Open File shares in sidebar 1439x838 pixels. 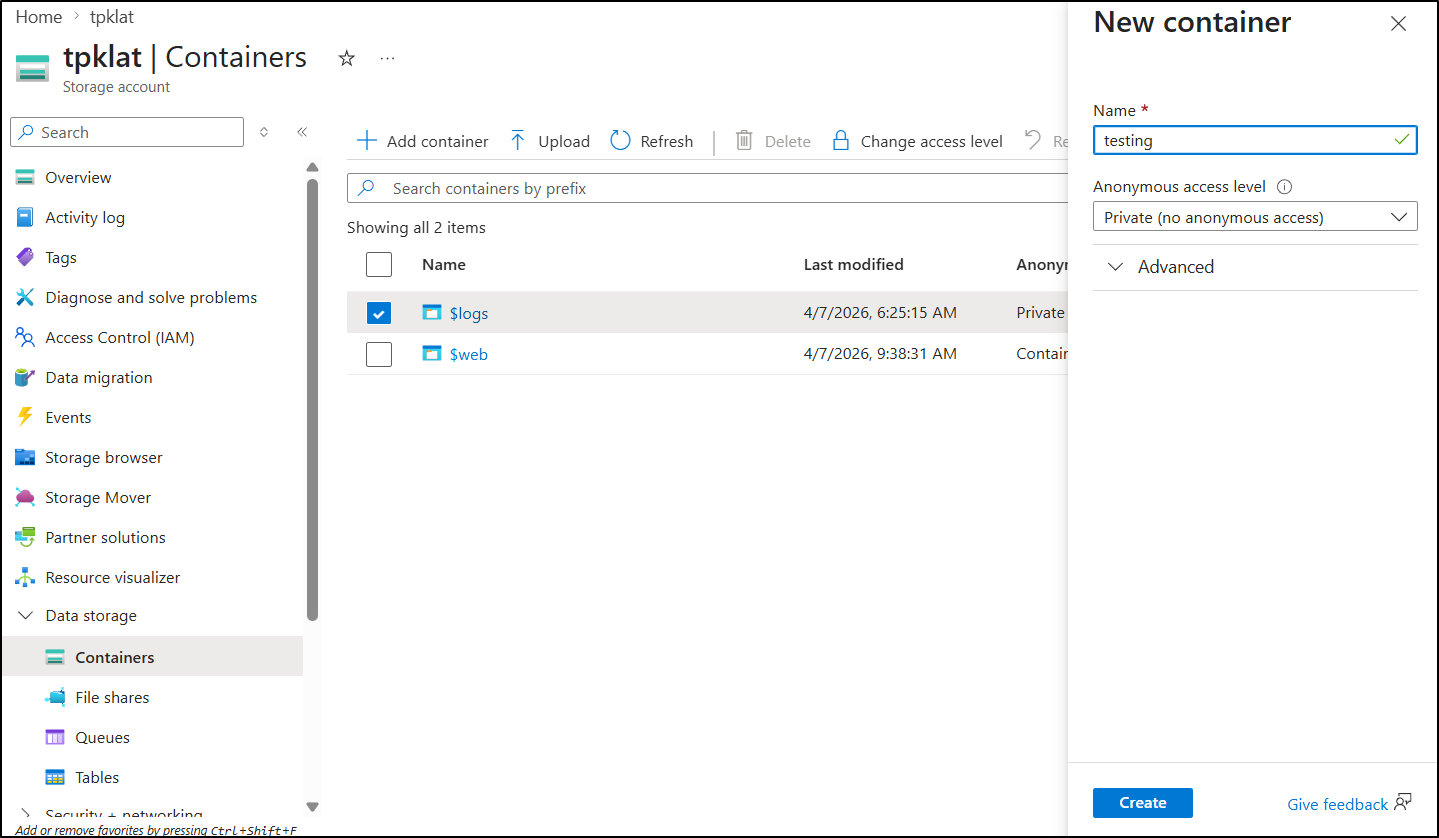[112, 697]
